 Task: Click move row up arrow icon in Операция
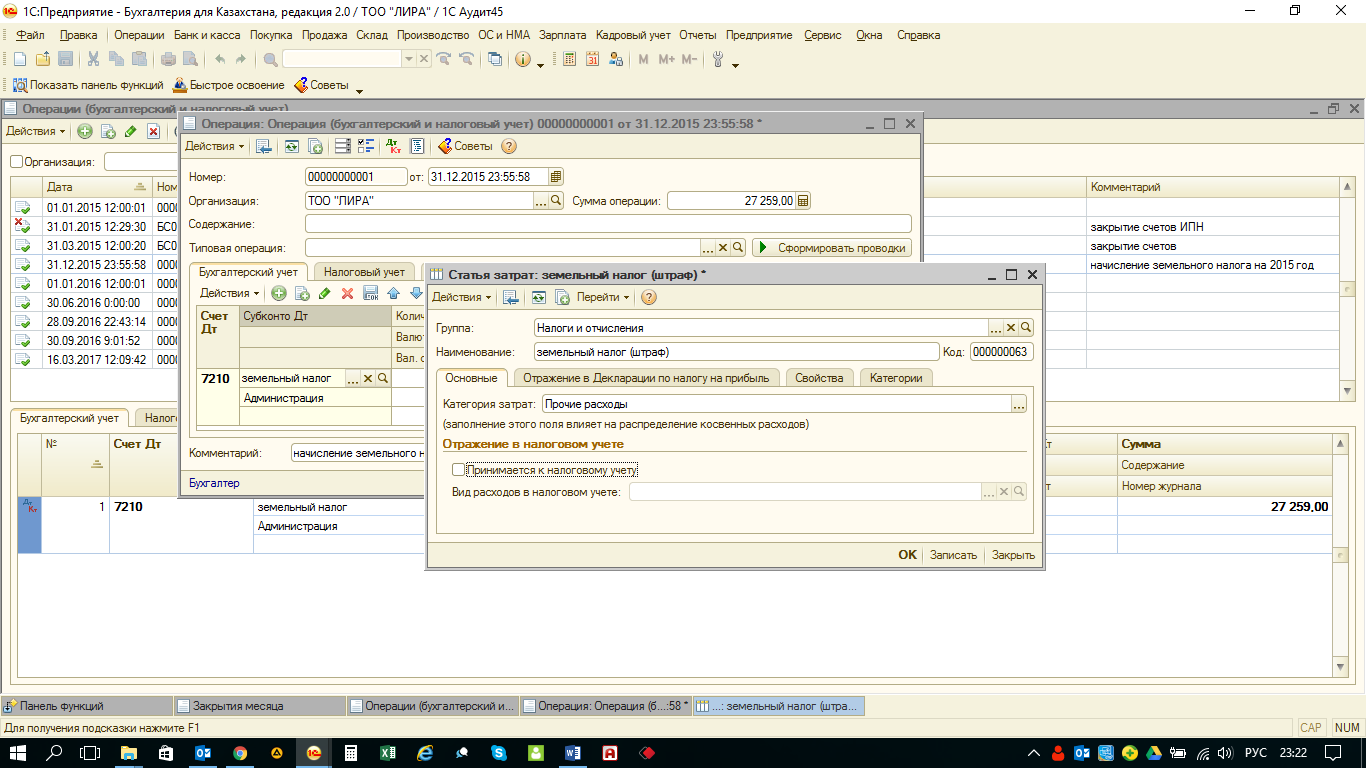[x=393, y=293]
